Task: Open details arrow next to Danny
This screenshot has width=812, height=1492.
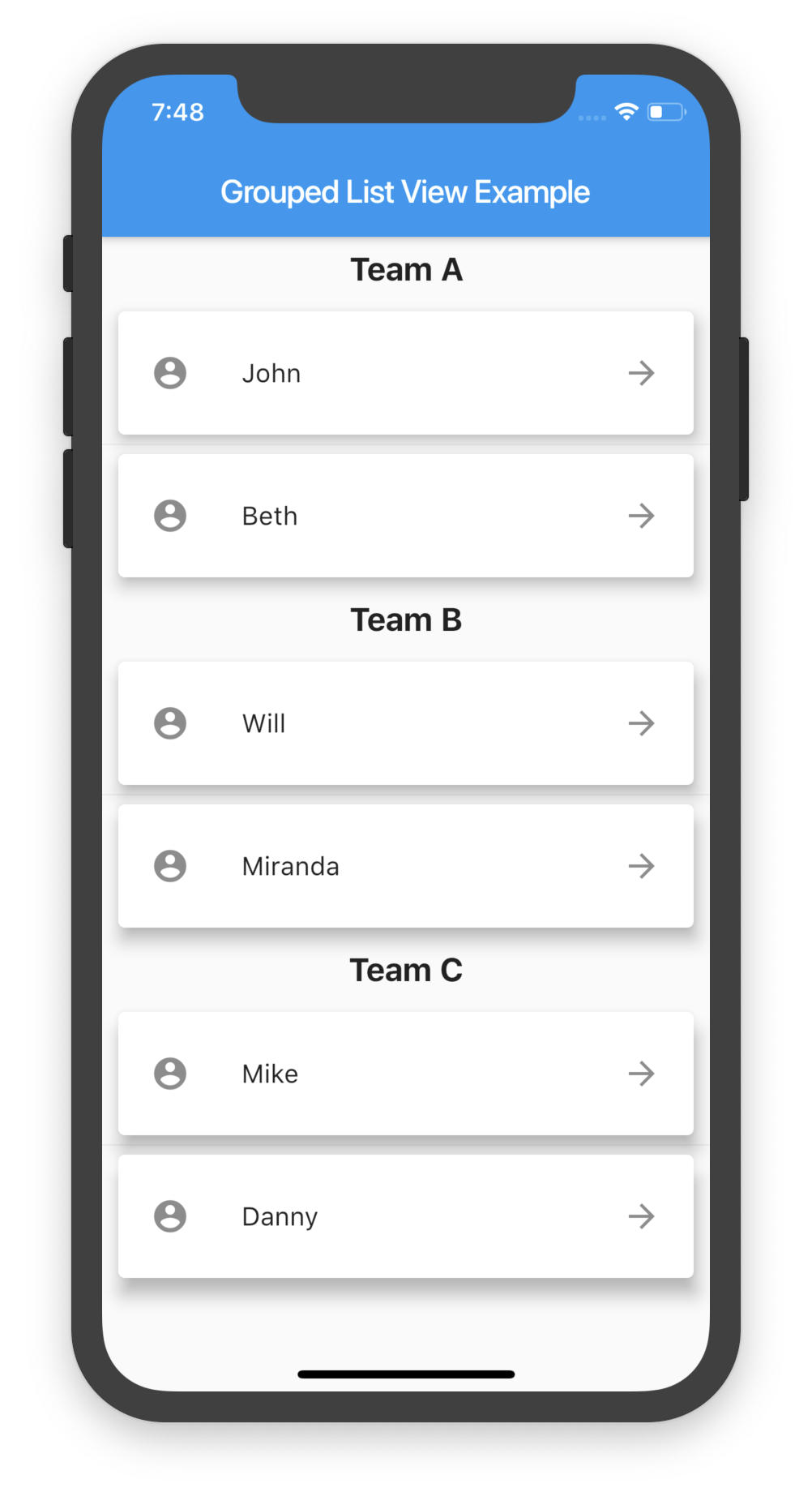Action: click(x=641, y=1216)
